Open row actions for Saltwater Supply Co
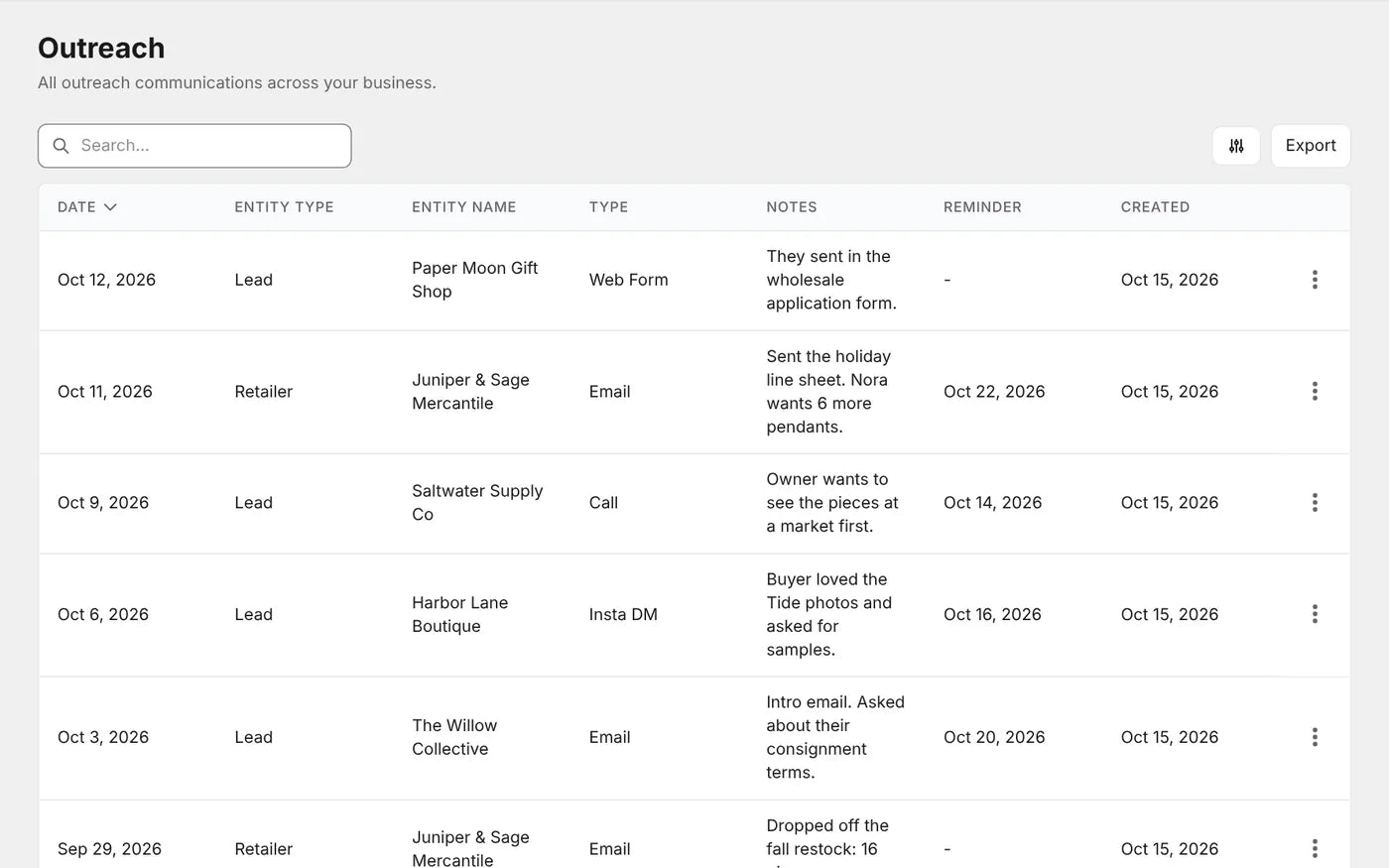The height and width of the screenshot is (868, 1389). [1315, 503]
